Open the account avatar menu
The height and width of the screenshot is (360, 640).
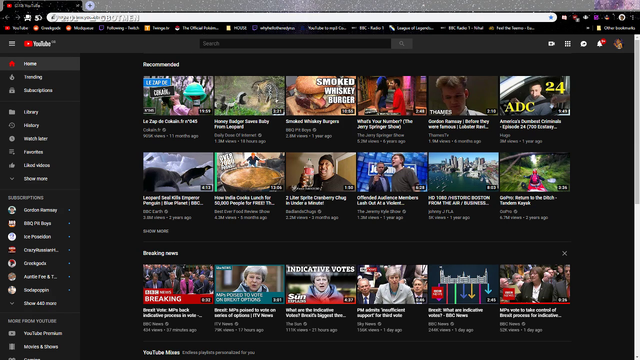coord(618,44)
